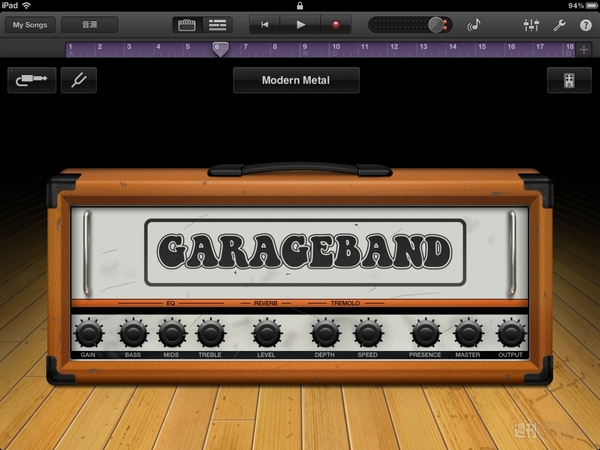Show the stompbox pedals view
Screen dimensions: 600x450
[x=569, y=81]
